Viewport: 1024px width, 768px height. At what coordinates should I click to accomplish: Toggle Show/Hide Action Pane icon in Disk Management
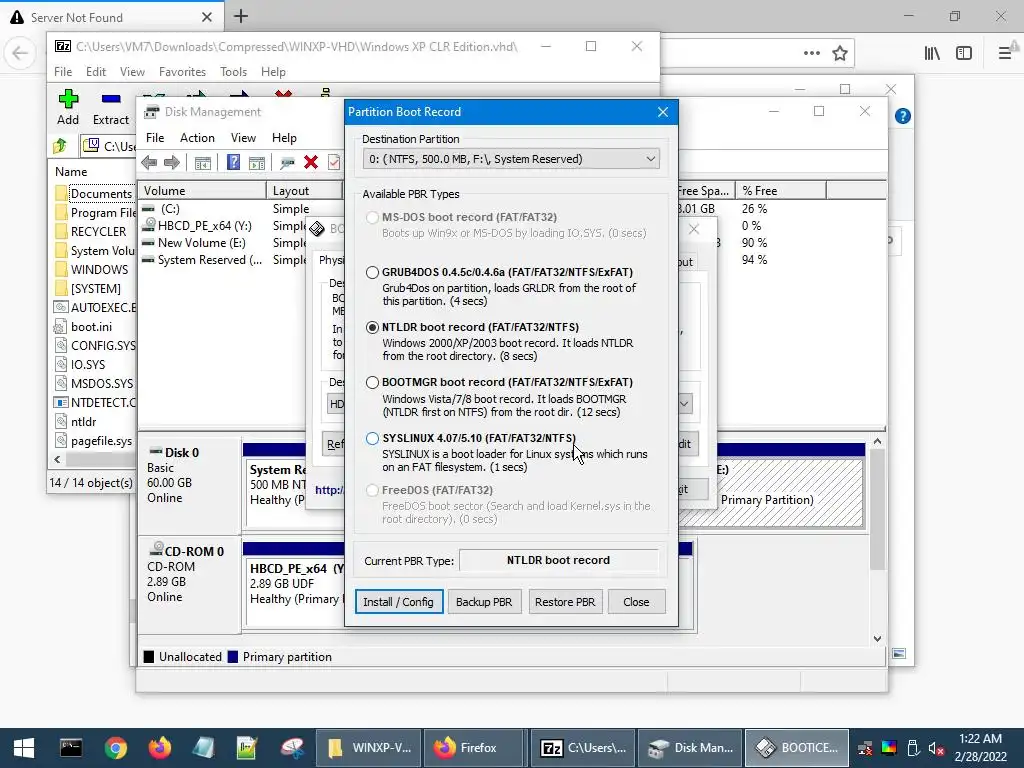point(257,163)
